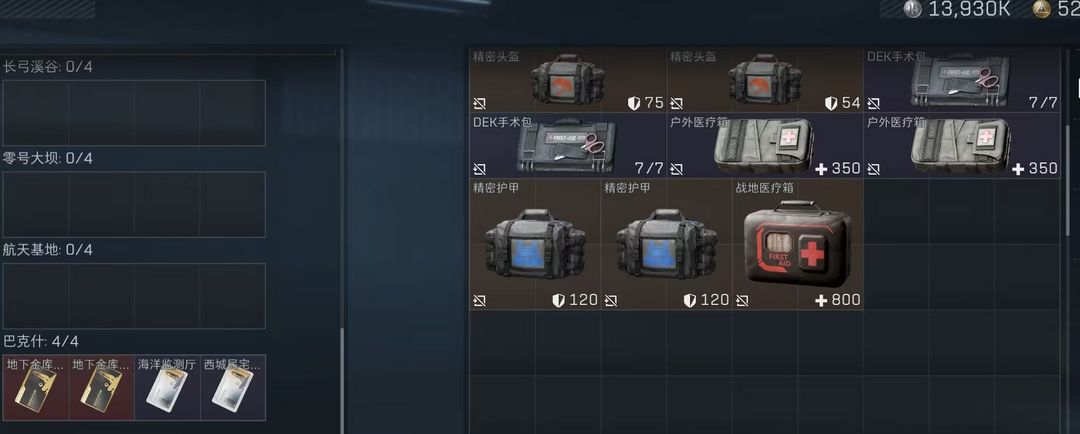The width and height of the screenshot is (1080, 434).
Task: Click the empty stash slot beside 战地医疗箱
Action: click(896, 211)
